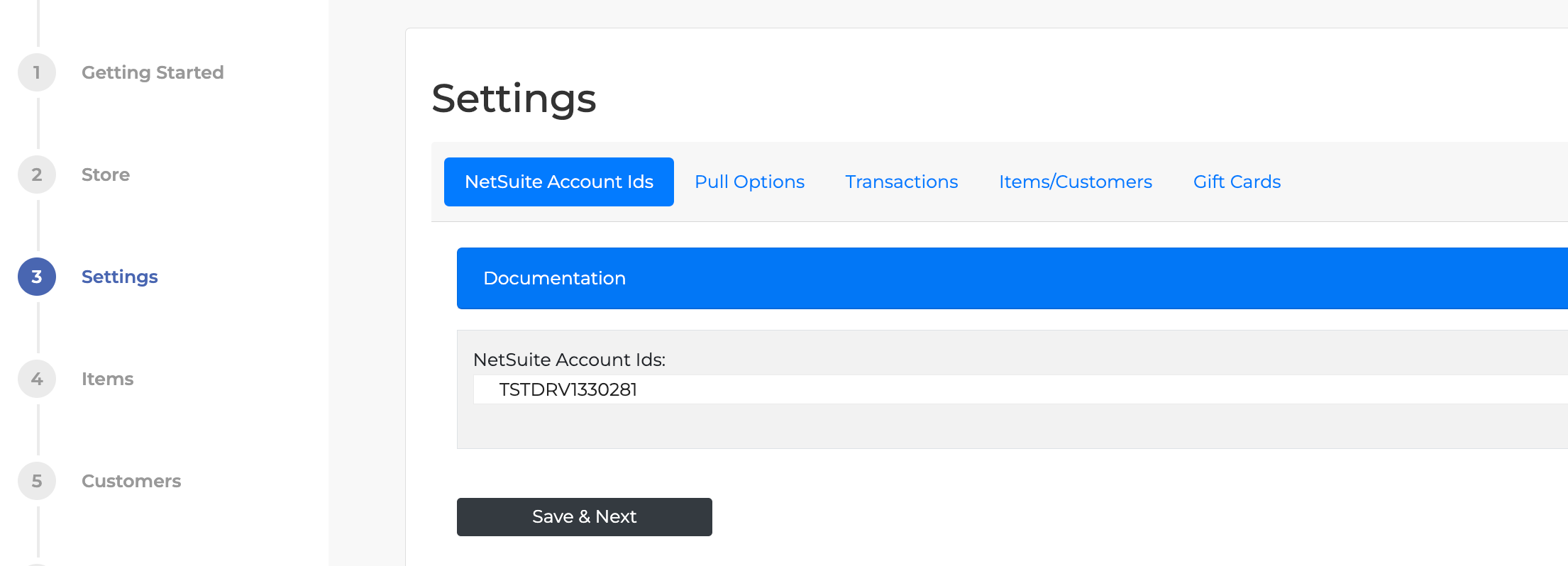The image size is (1568, 566).
Task: Switch to the Pull Options tab
Action: [749, 182]
